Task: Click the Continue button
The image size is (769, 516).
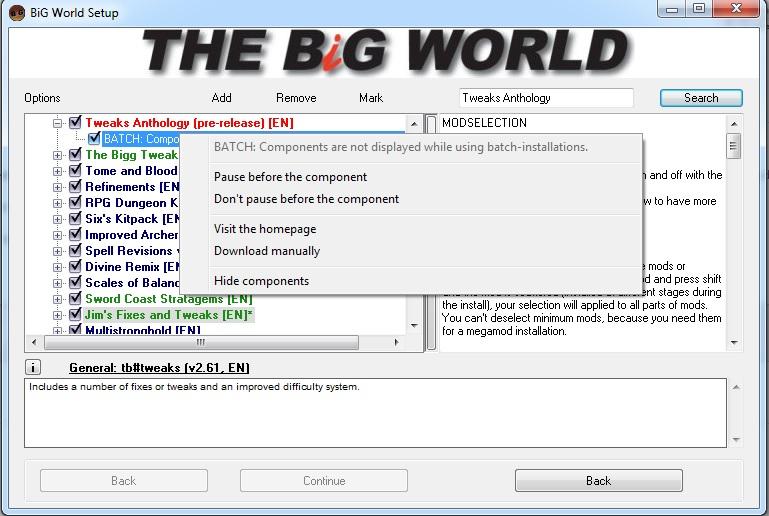Action: tap(324, 480)
